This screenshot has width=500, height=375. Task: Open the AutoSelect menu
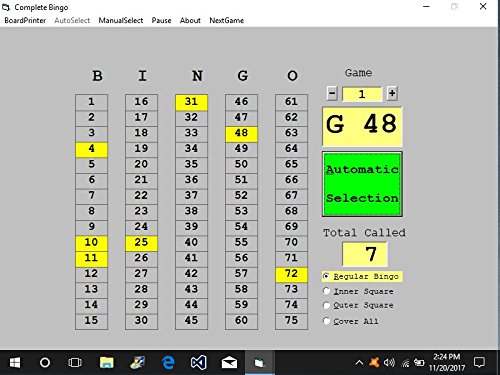click(x=72, y=21)
